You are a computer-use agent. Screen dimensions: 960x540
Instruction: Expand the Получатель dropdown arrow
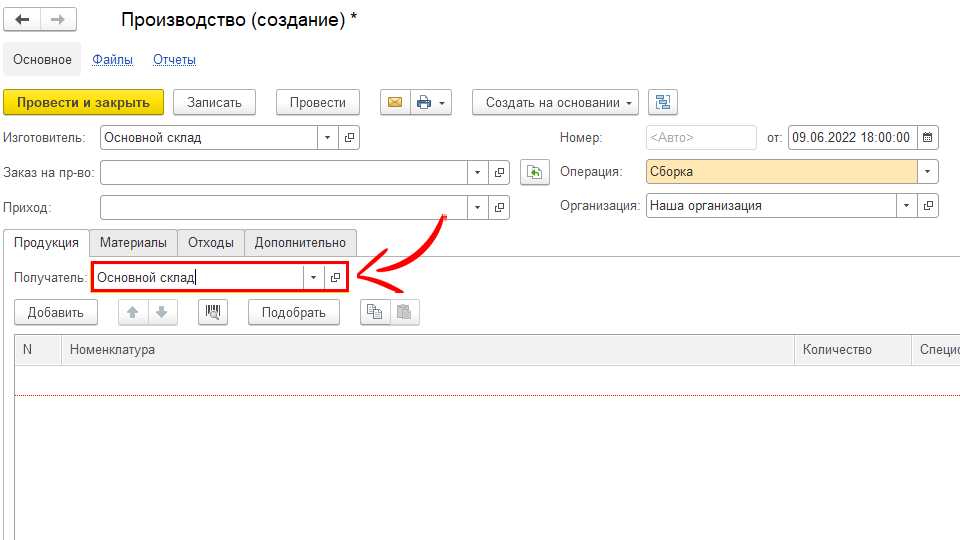314,277
